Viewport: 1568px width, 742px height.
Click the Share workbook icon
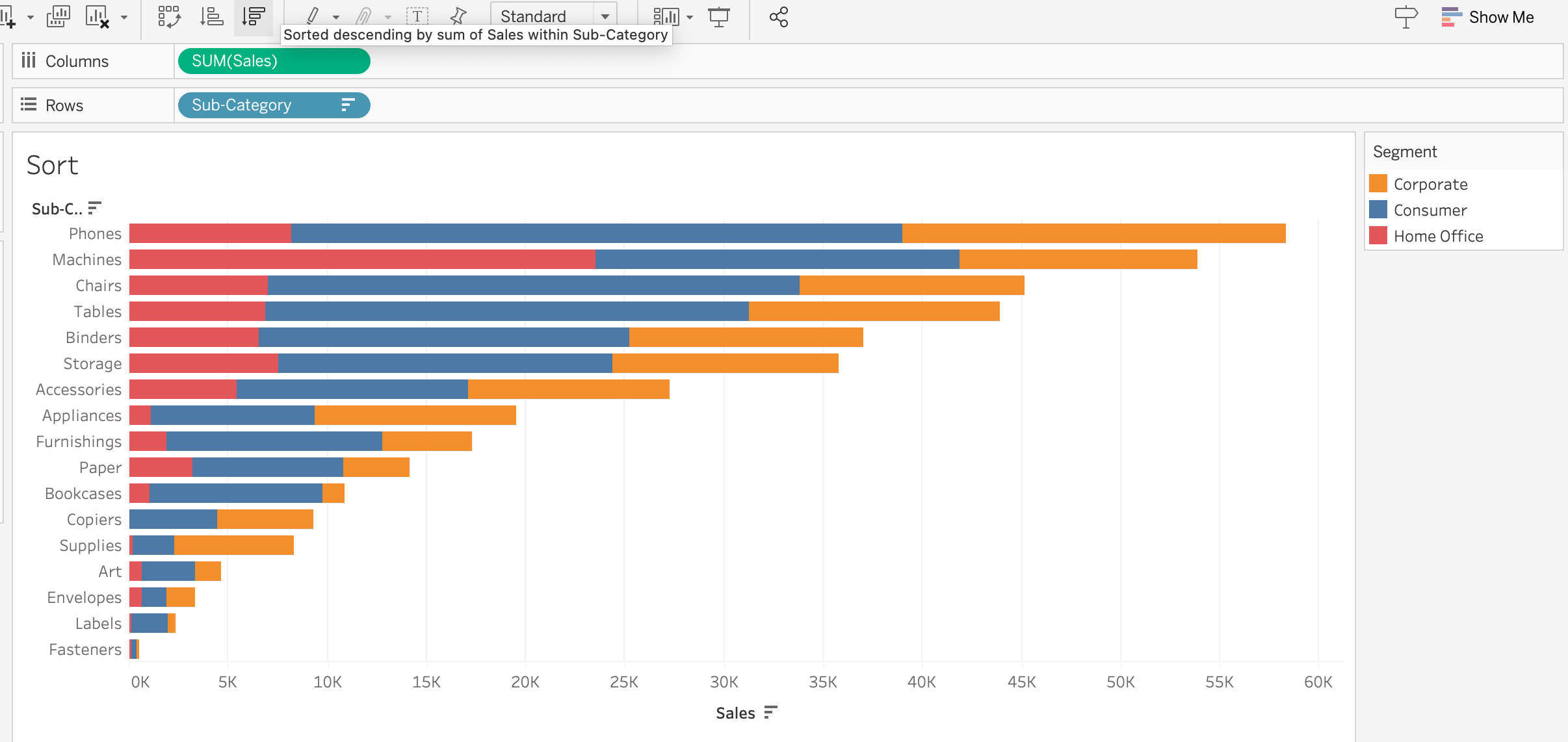[x=778, y=17]
